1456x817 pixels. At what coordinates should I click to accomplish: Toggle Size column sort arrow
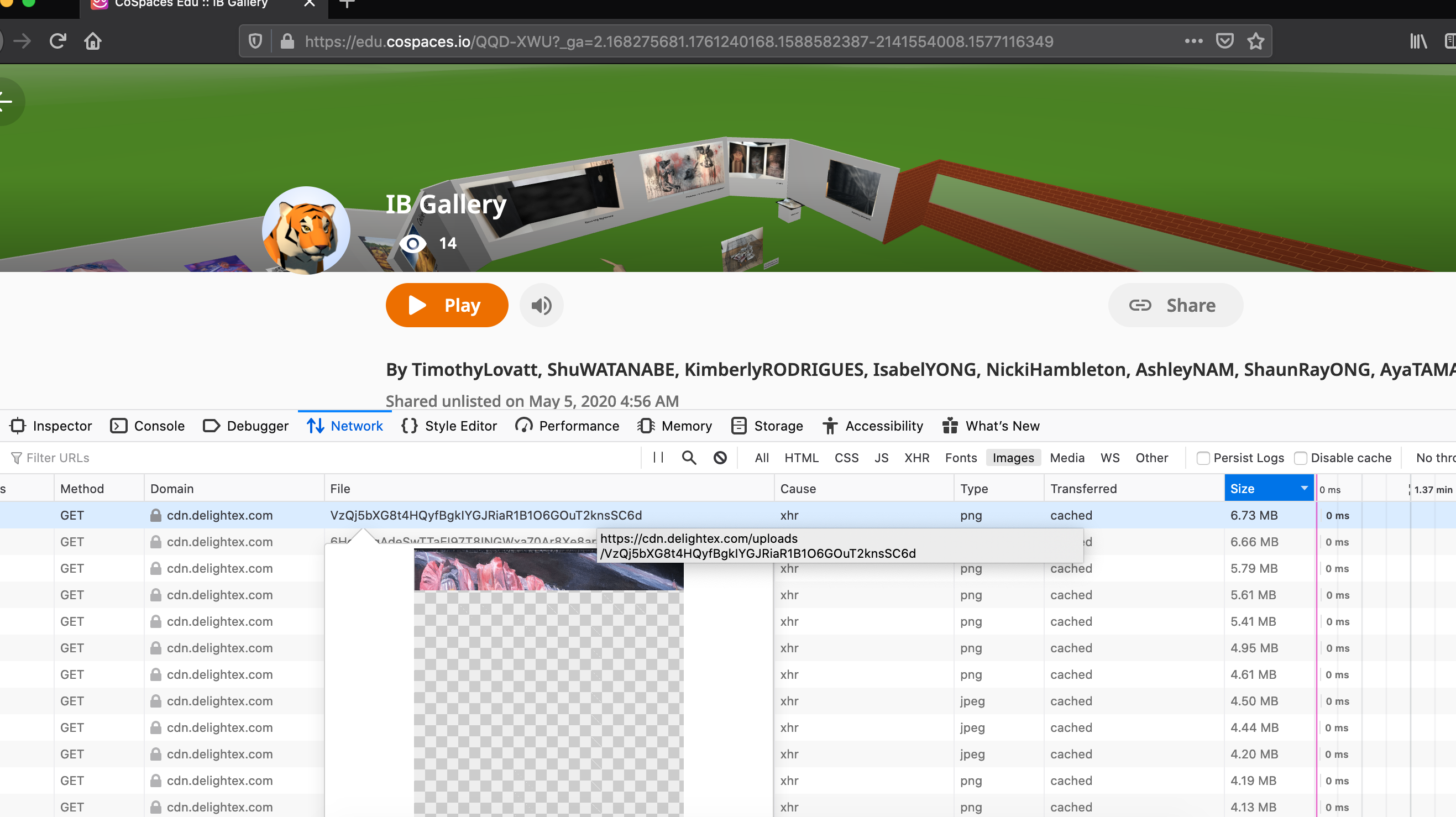click(1304, 488)
